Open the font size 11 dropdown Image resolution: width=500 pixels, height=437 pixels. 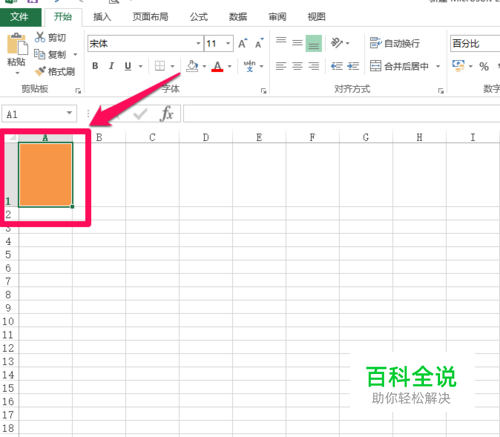coord(228,43)
